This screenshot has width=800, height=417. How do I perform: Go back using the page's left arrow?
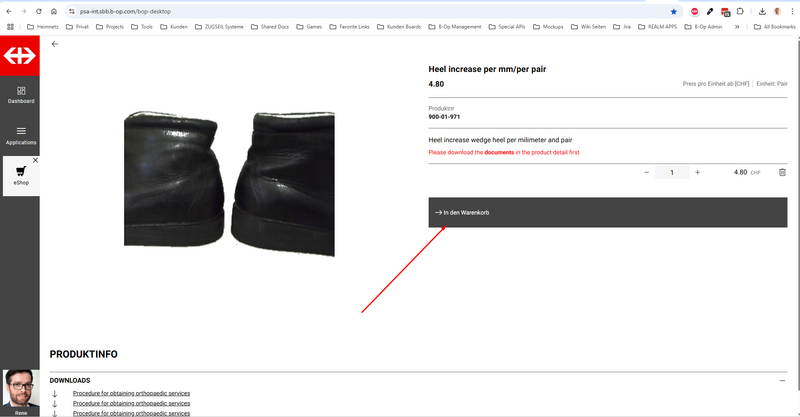(55, 44)
